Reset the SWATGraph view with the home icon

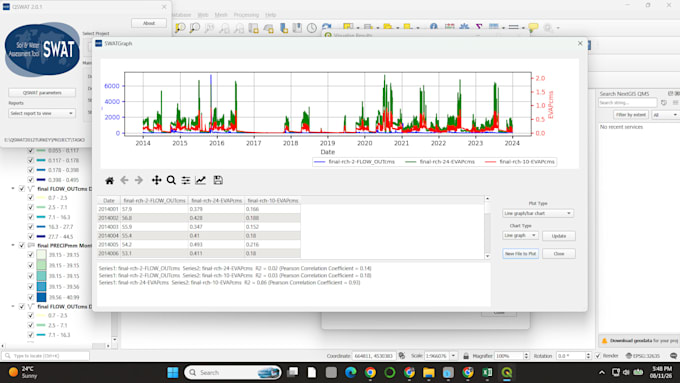109,180
